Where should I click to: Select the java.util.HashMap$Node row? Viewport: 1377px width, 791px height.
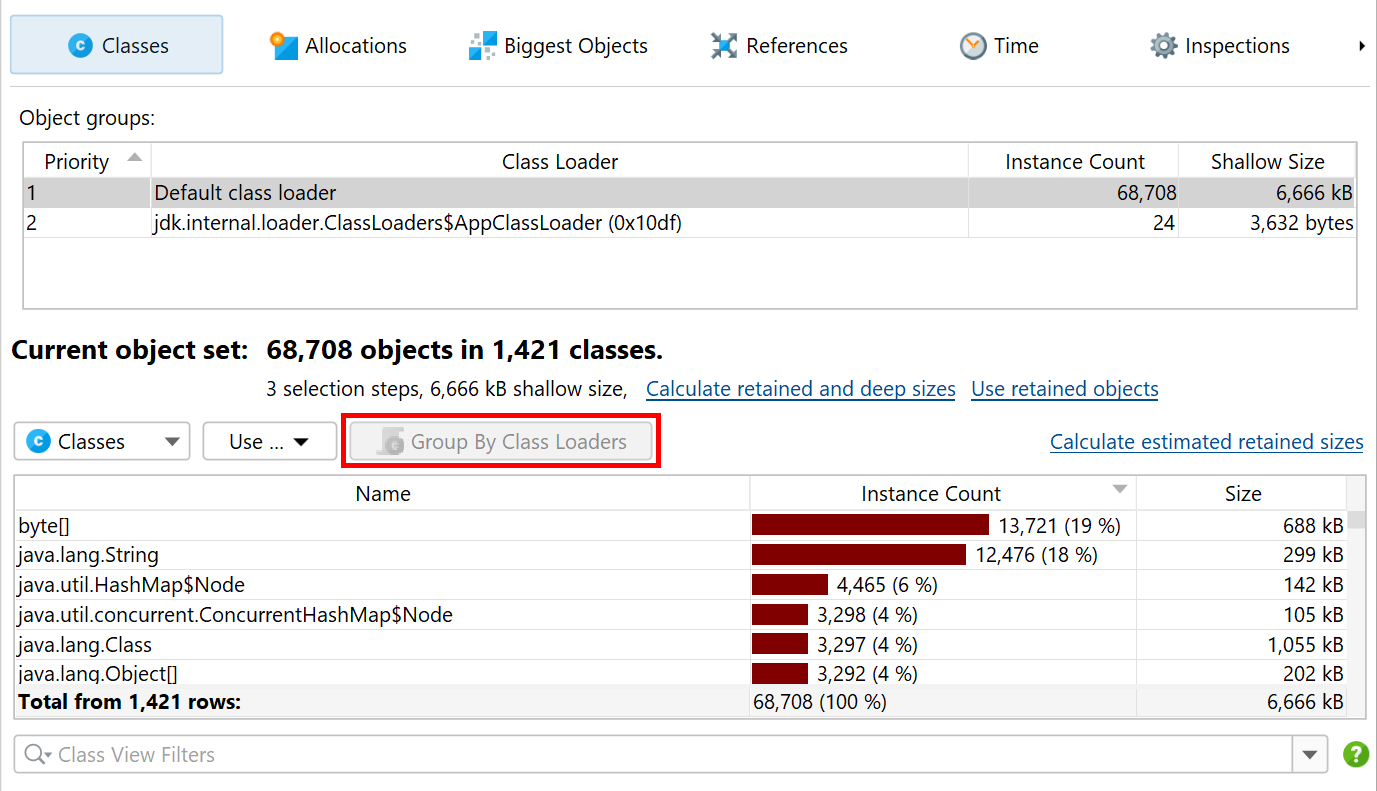point(681,585)
